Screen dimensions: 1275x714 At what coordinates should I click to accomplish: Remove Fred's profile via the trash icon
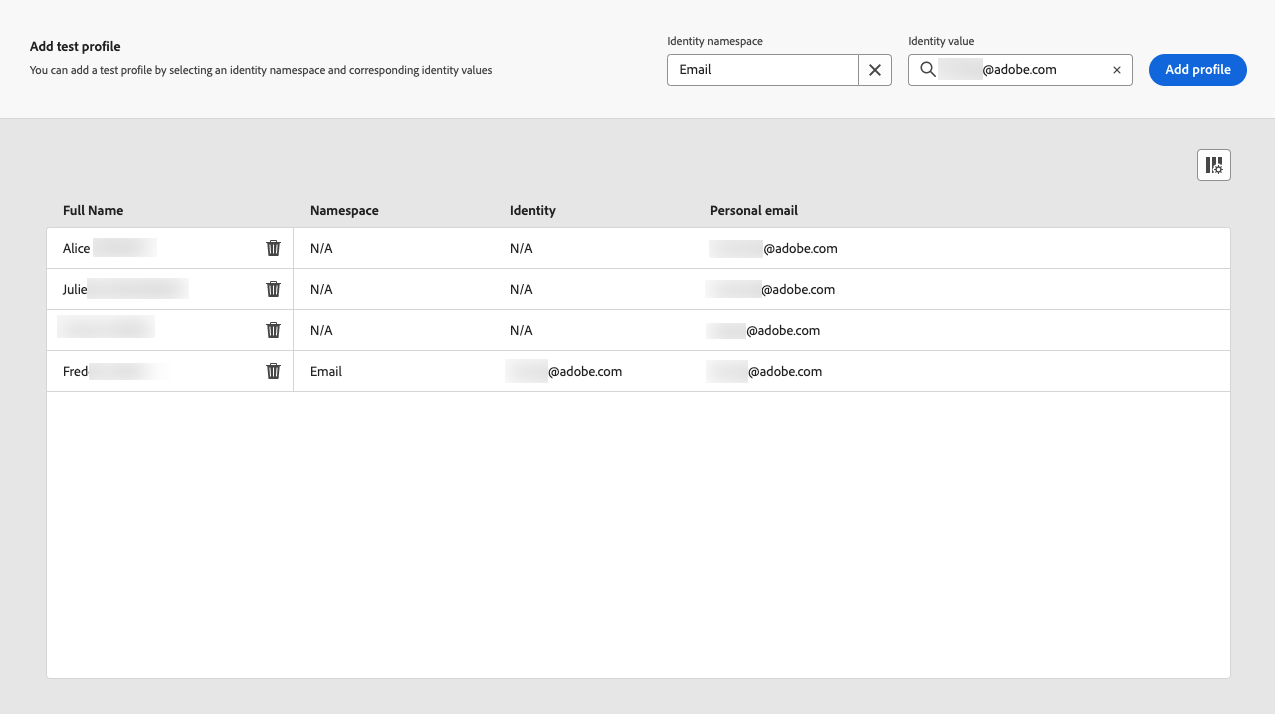coord(273,371)
